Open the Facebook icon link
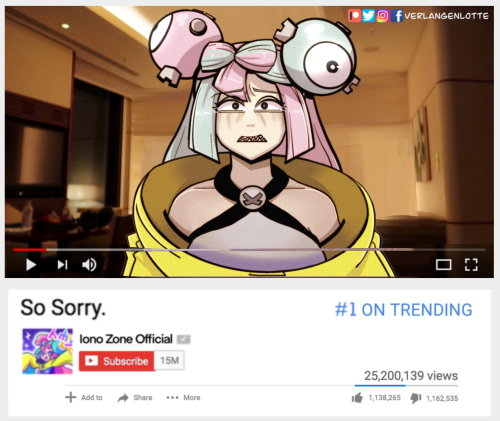This screenshot has height=421, width=500. 397,16
